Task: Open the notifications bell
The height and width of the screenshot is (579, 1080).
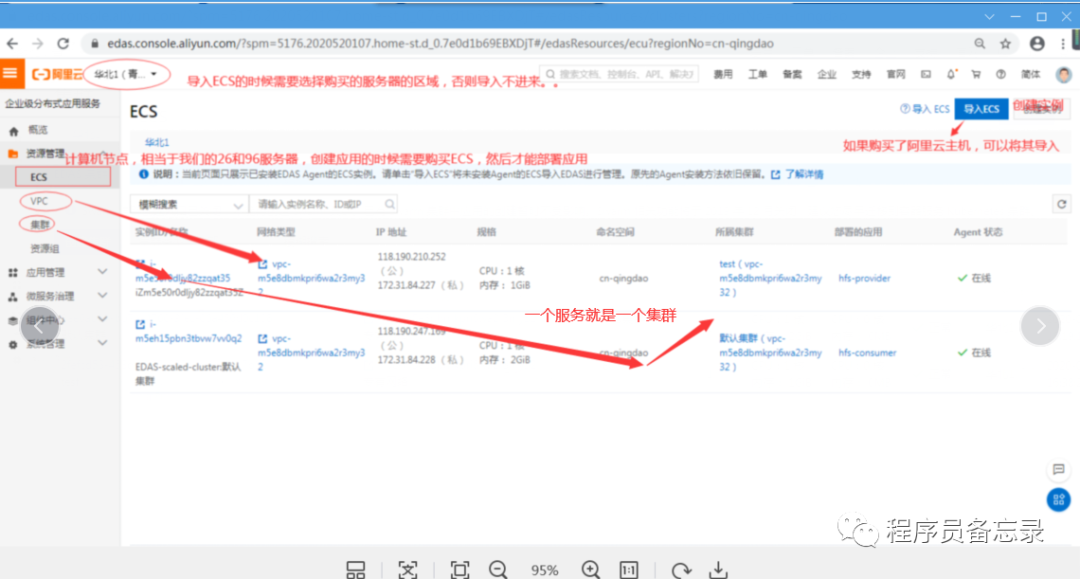Action: (951, 74)
